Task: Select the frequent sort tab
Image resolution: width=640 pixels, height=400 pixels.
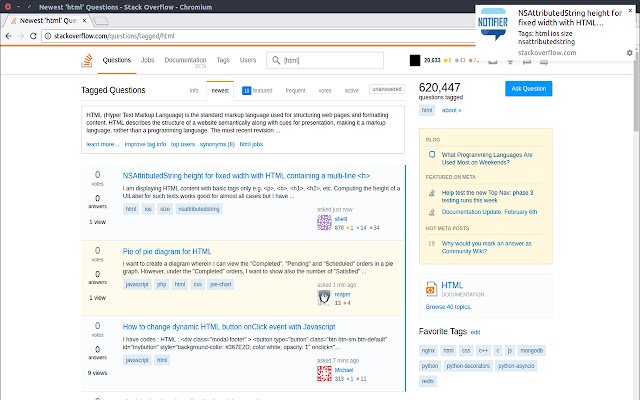Action: [296, 91]
